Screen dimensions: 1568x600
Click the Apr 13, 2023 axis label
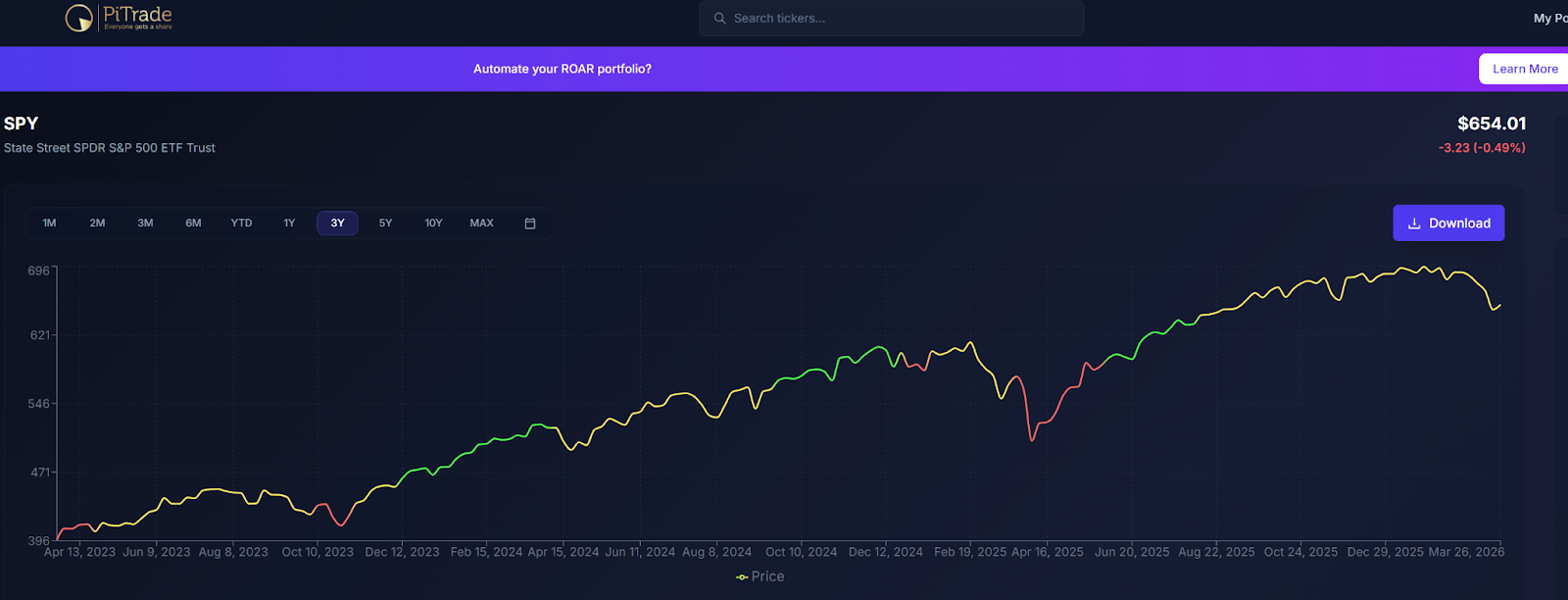tap(79, 552)
